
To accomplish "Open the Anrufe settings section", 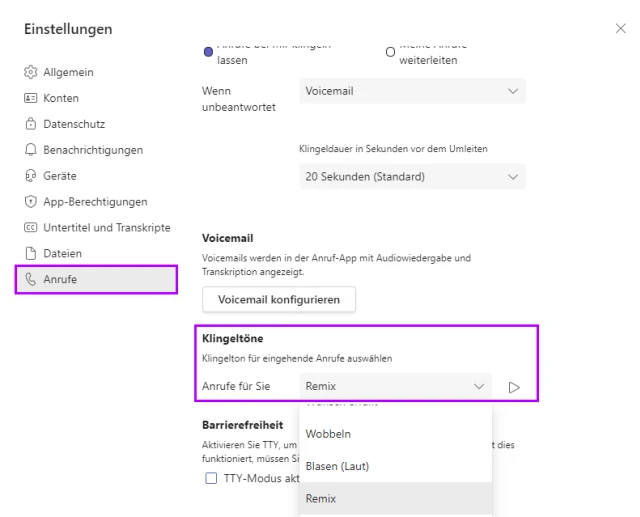I will (97, 279).
